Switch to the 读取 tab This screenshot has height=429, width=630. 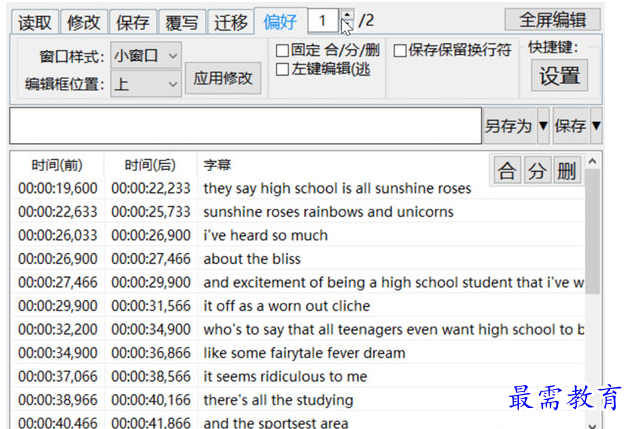[34, 21]
